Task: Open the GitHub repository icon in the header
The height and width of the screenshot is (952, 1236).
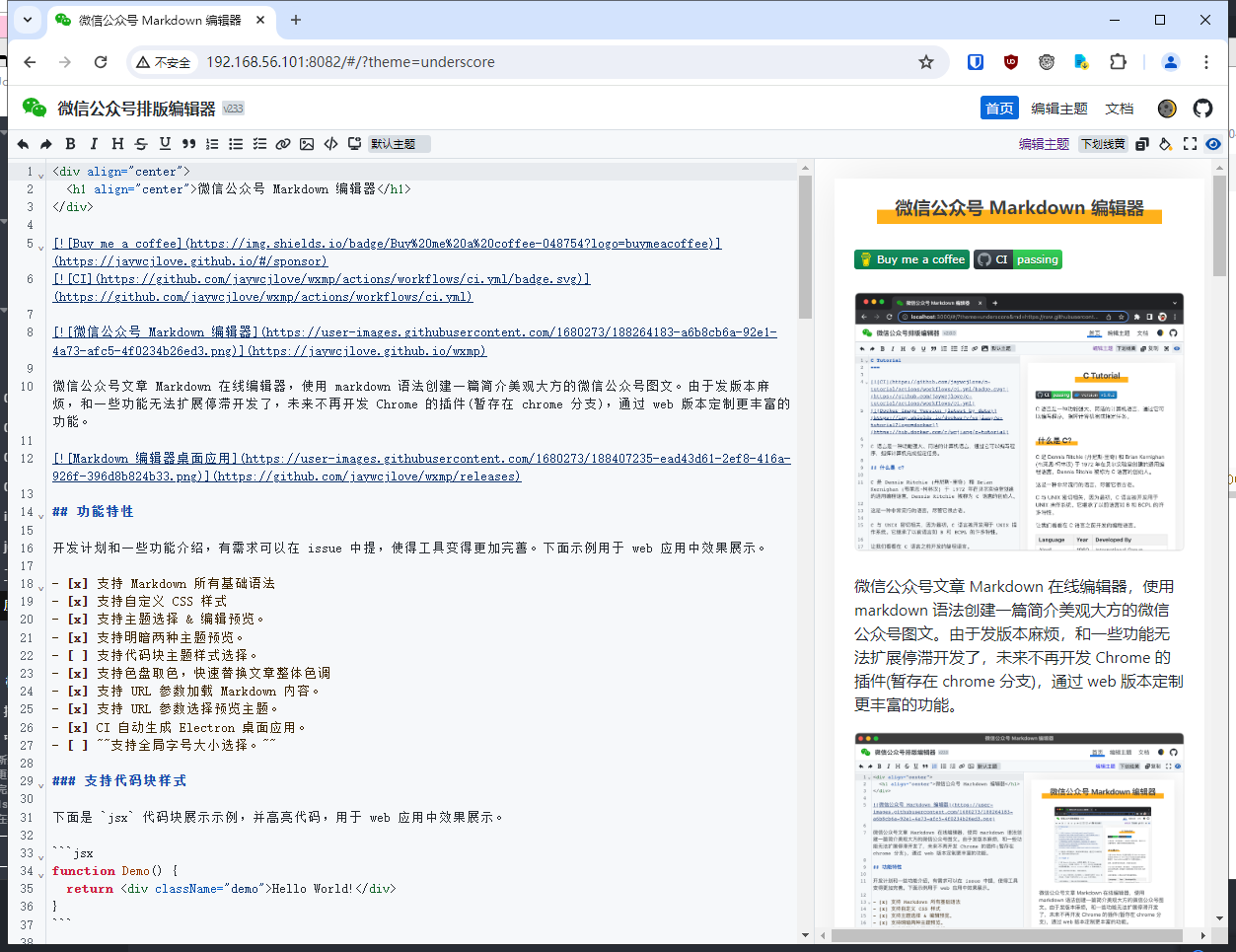Action: pyautogui.click(x=1202, y=109)
